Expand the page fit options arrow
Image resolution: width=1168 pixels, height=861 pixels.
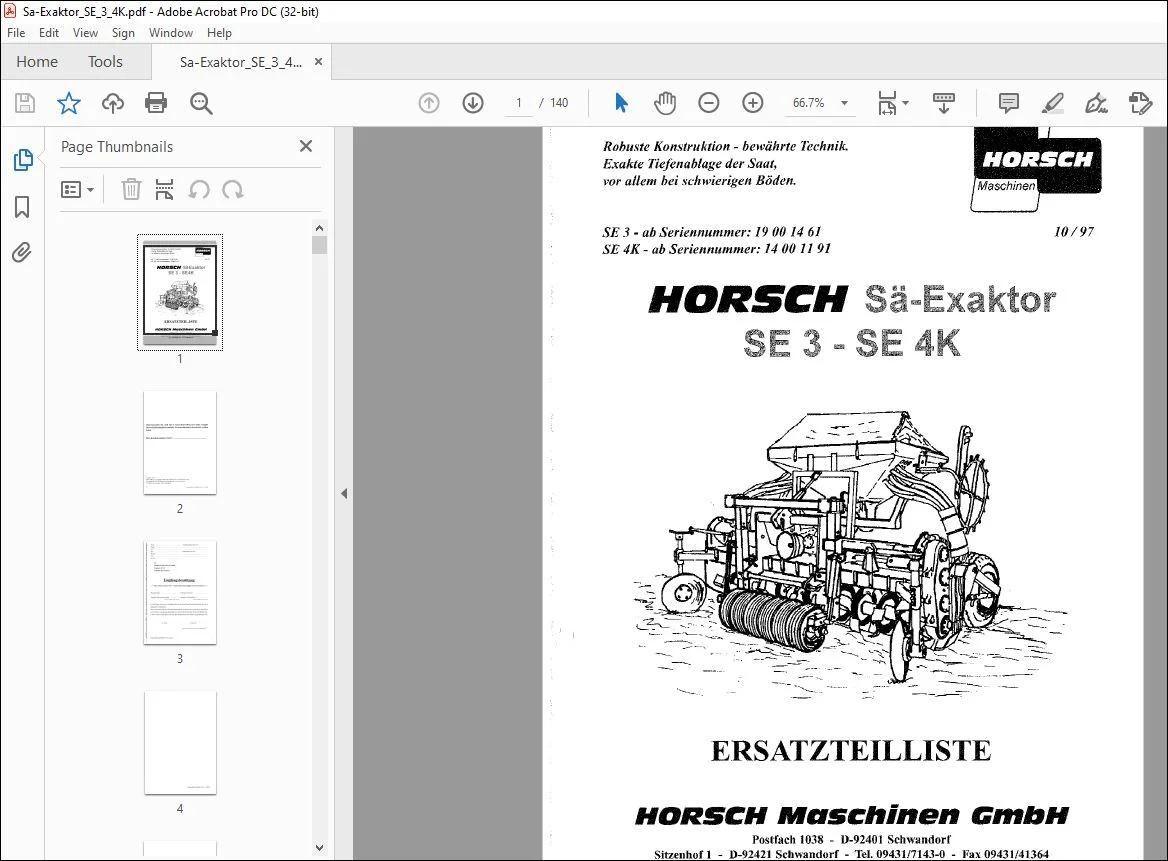click(906, 103)
